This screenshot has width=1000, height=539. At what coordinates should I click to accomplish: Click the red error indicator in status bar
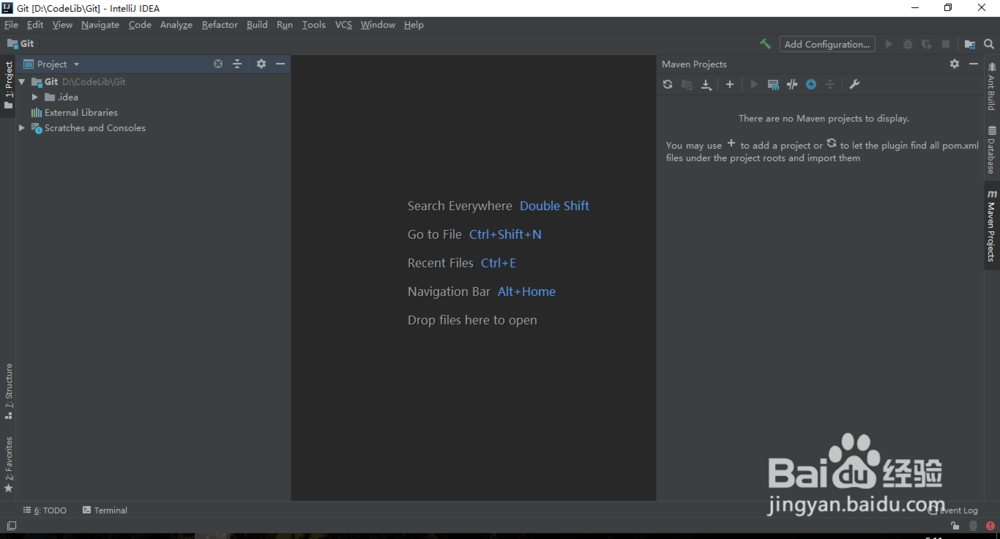(x=990, y=526)
